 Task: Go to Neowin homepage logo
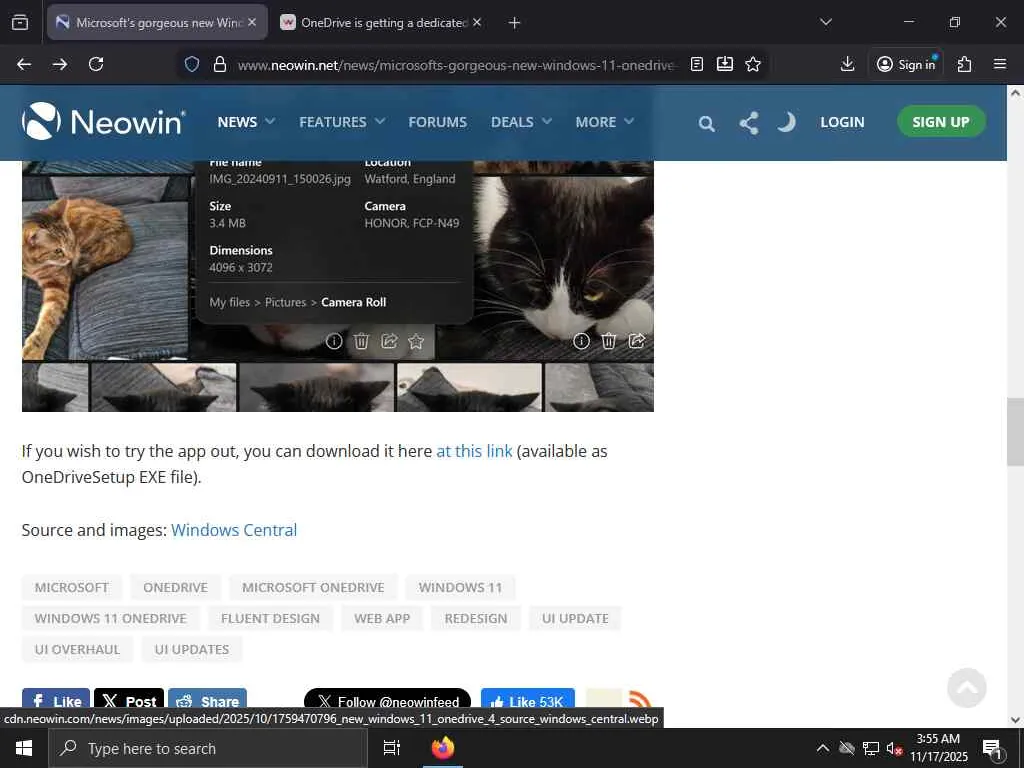click(x=104, y=121)
